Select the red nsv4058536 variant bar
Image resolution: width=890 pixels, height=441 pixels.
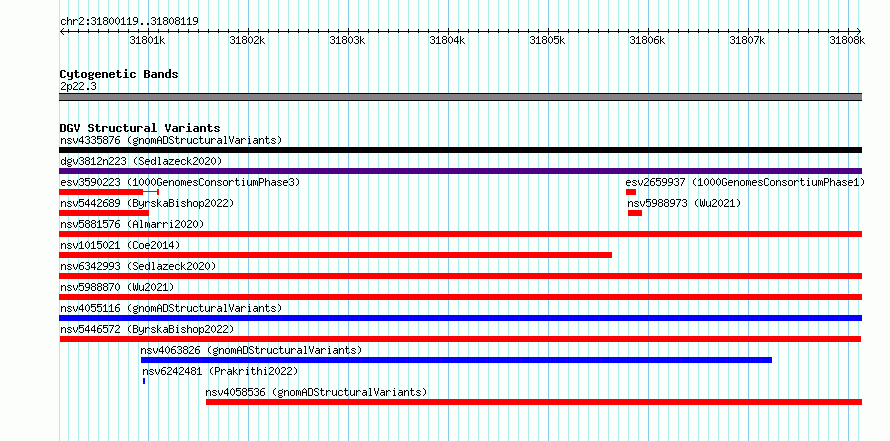(x=534, y=402)
